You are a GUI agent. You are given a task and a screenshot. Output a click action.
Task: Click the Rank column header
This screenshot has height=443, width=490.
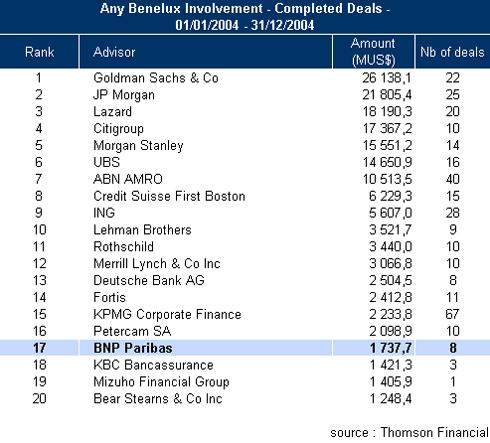click(39, 52)
